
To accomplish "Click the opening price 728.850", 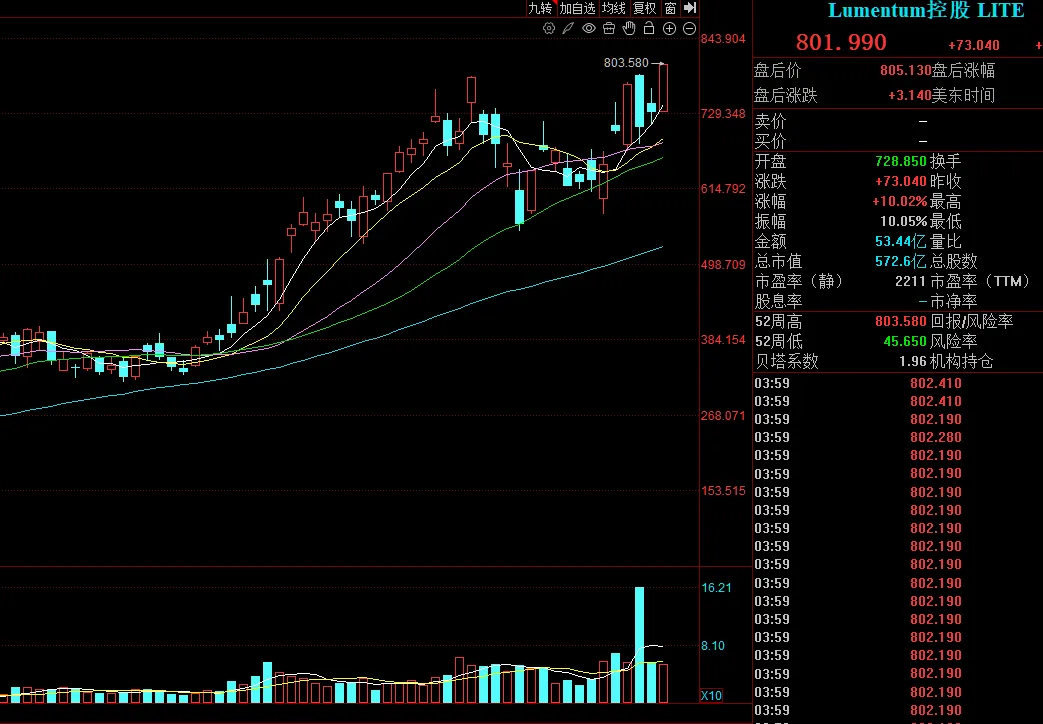I will click(x=901, y=161).
